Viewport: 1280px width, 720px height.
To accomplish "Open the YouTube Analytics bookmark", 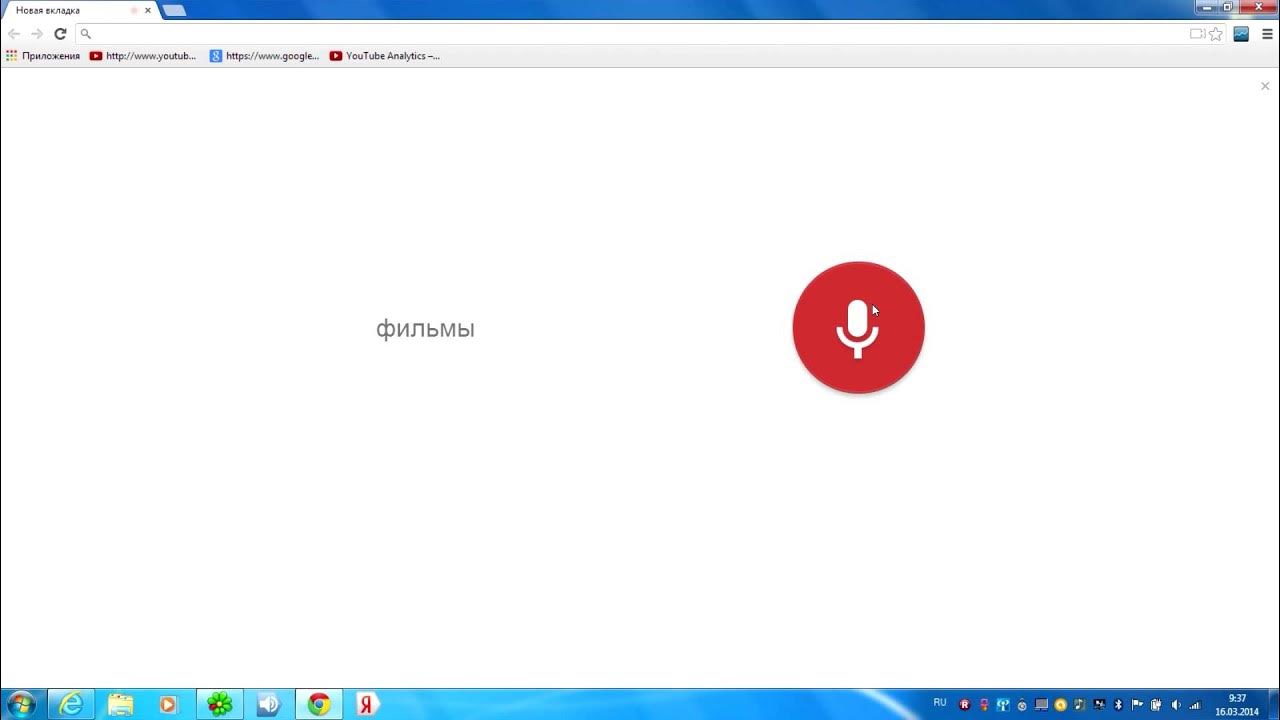I will [x=385, y=56].
